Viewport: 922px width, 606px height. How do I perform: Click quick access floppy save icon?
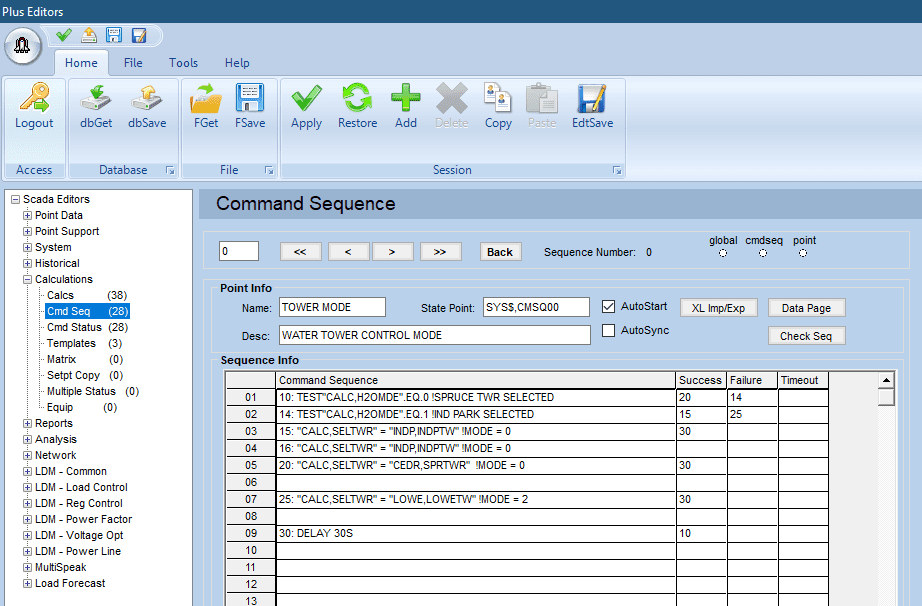(114, 35)
